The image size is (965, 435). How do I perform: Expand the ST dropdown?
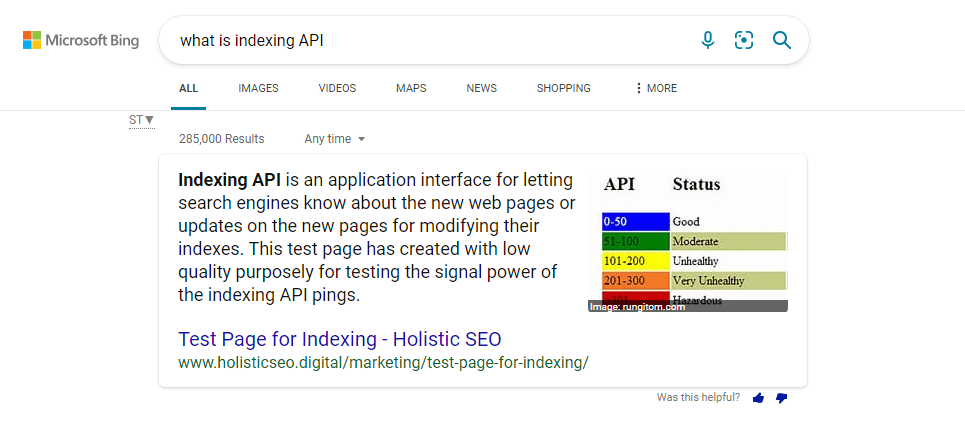pos(142,120)
